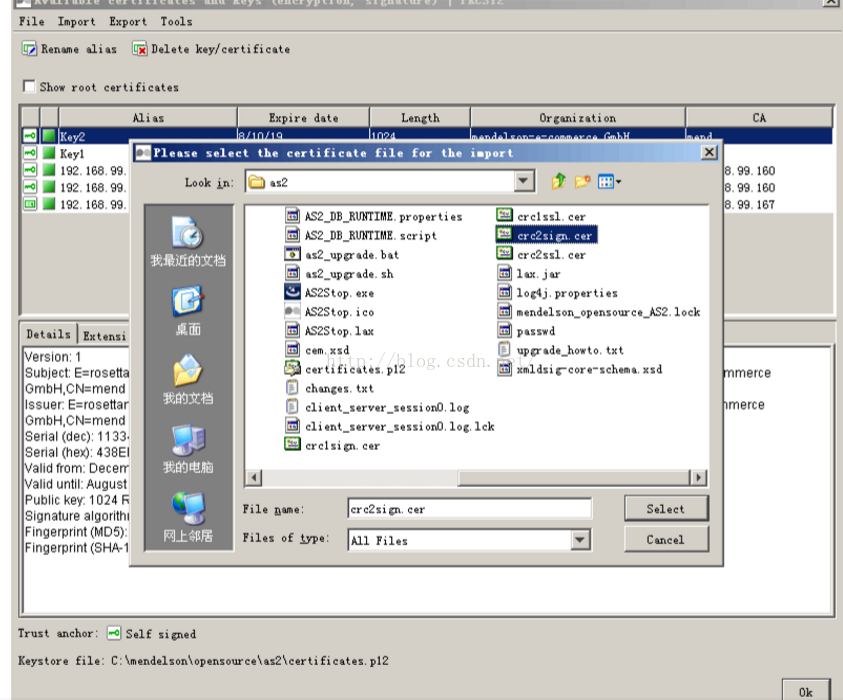
Task: Expand the Files of type dropdown
Action: (x=580, y=540)
